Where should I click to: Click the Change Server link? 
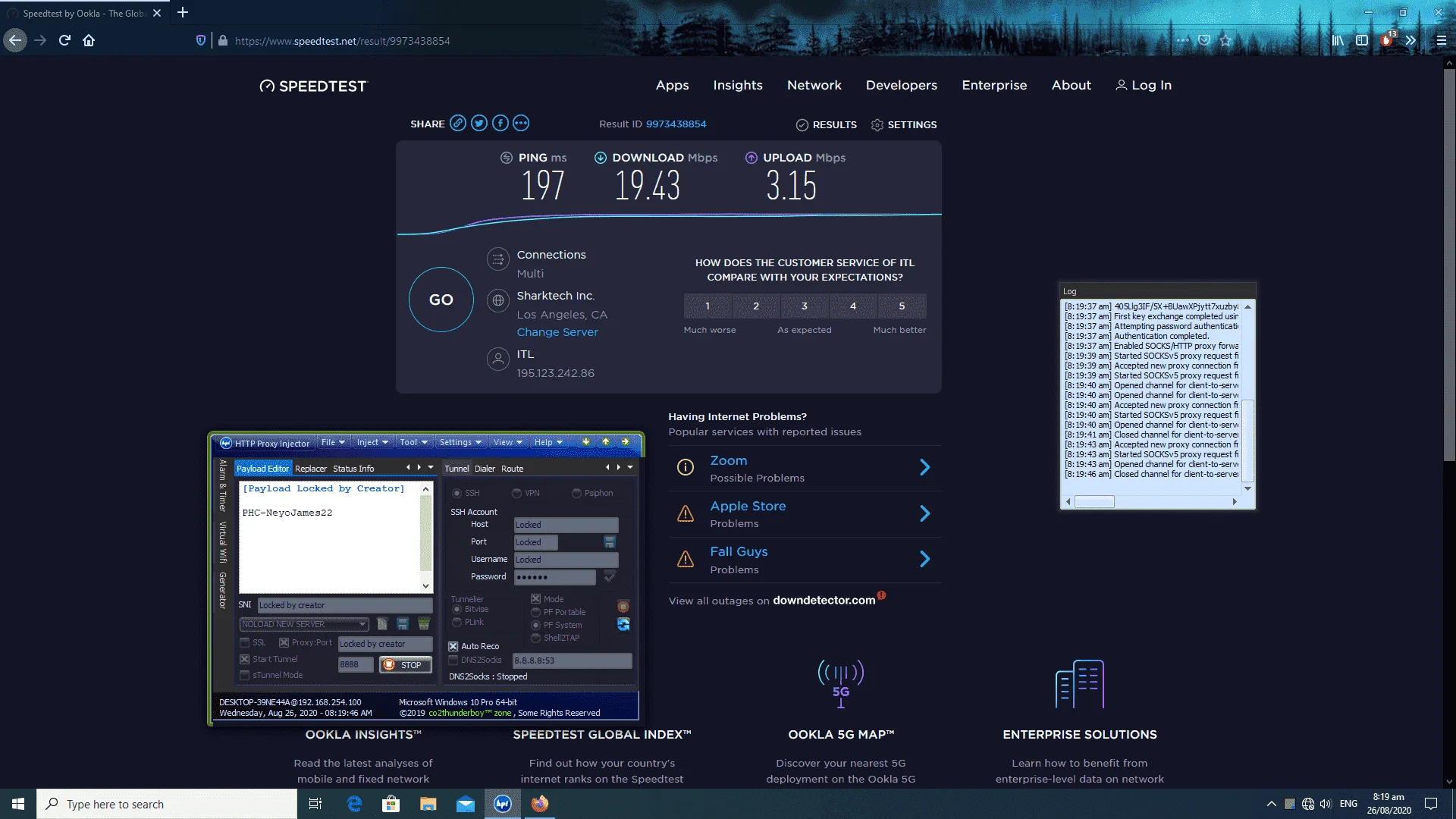pyautogui.click(x=557, y=332)
